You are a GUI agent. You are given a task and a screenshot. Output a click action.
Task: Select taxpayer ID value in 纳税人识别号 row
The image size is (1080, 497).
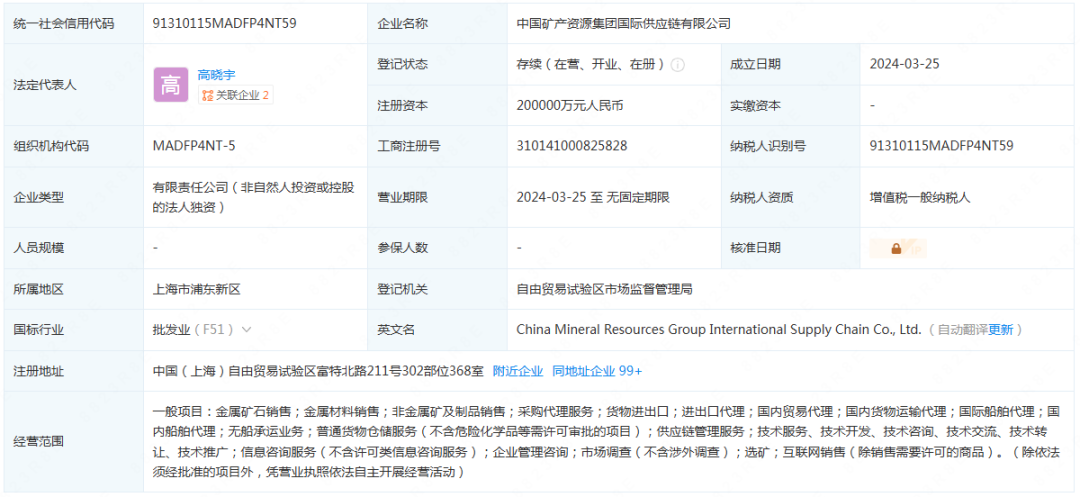pos(941,146)
